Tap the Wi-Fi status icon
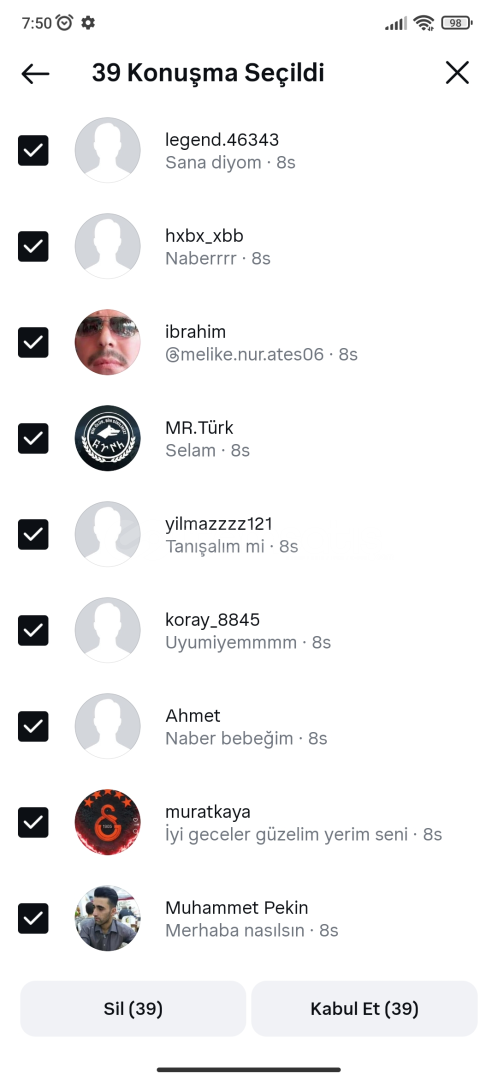Image resolution: width=498 pixels, height=1080 pixels. pyautogui.click(x=424, y=23)
